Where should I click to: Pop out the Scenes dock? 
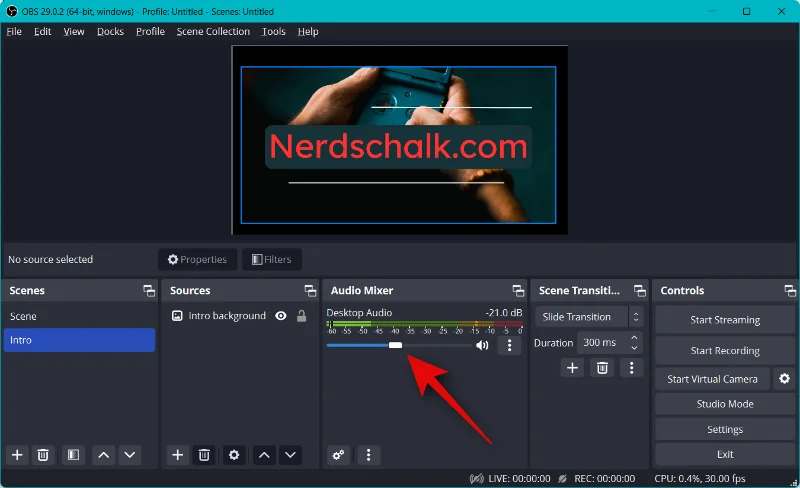[149, 291]
